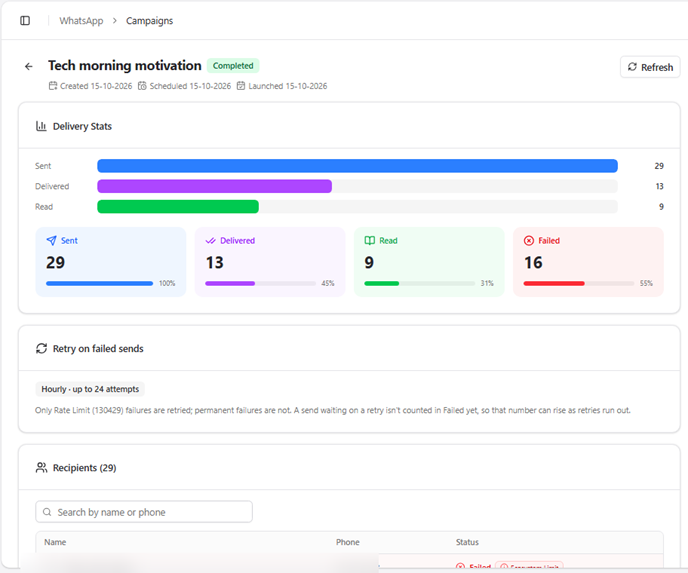Go back using the left arrow
The width and height of the screenshot is (688, 573).
pos(29,66)
